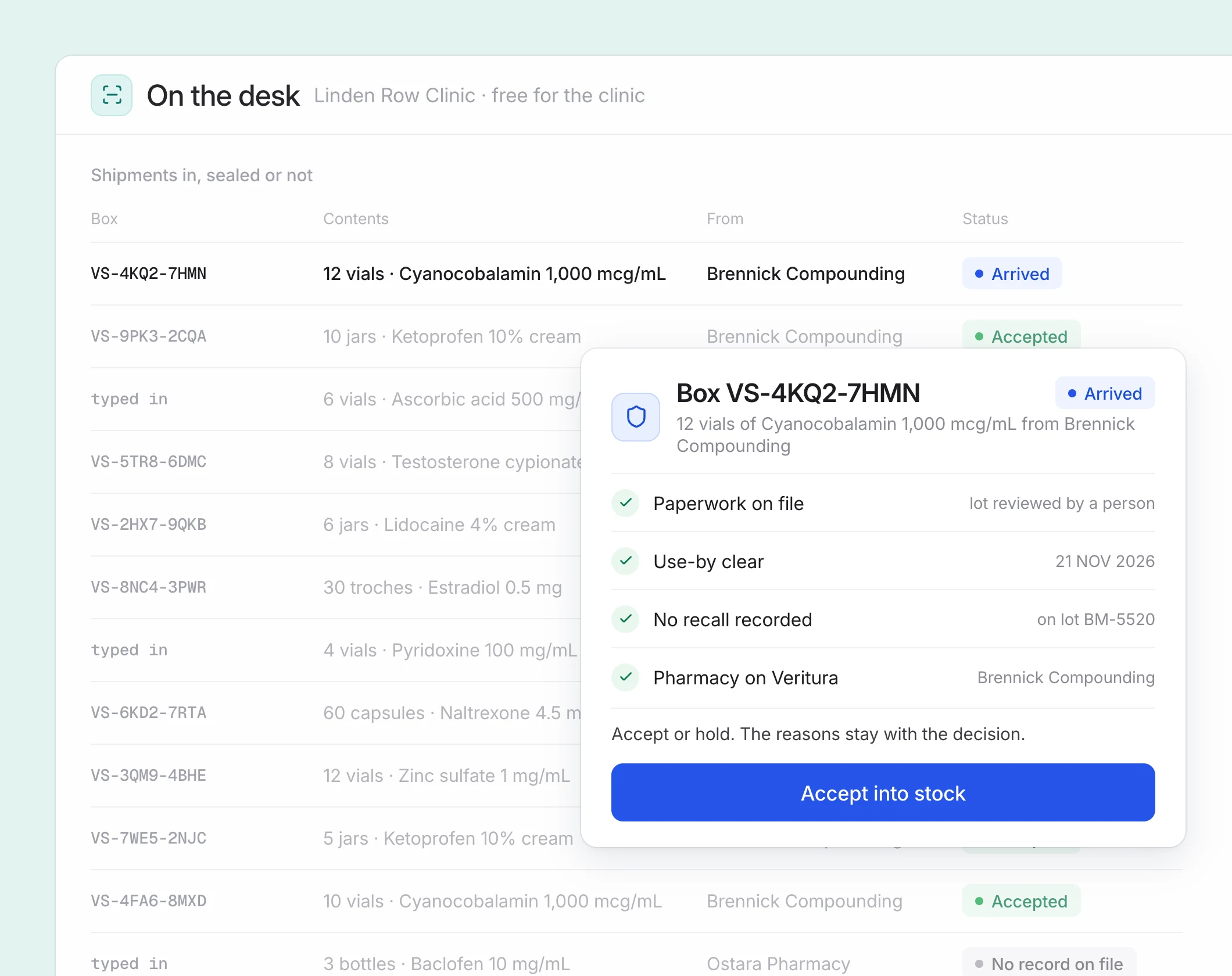Click the Accepted badge on the VS-9PK3-2CQA row
The width and height of the screenshot is (1232, 976).
coord(1021,335)
